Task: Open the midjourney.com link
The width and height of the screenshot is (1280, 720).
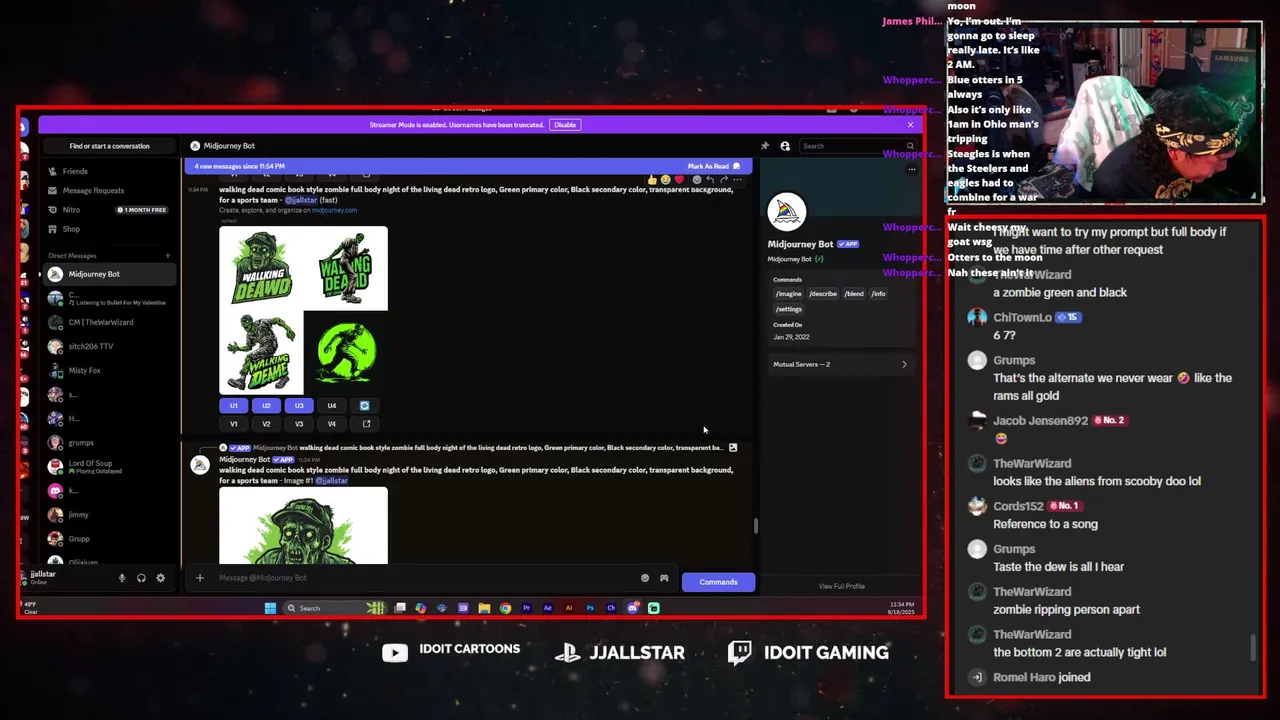Action: pos(334,210)
